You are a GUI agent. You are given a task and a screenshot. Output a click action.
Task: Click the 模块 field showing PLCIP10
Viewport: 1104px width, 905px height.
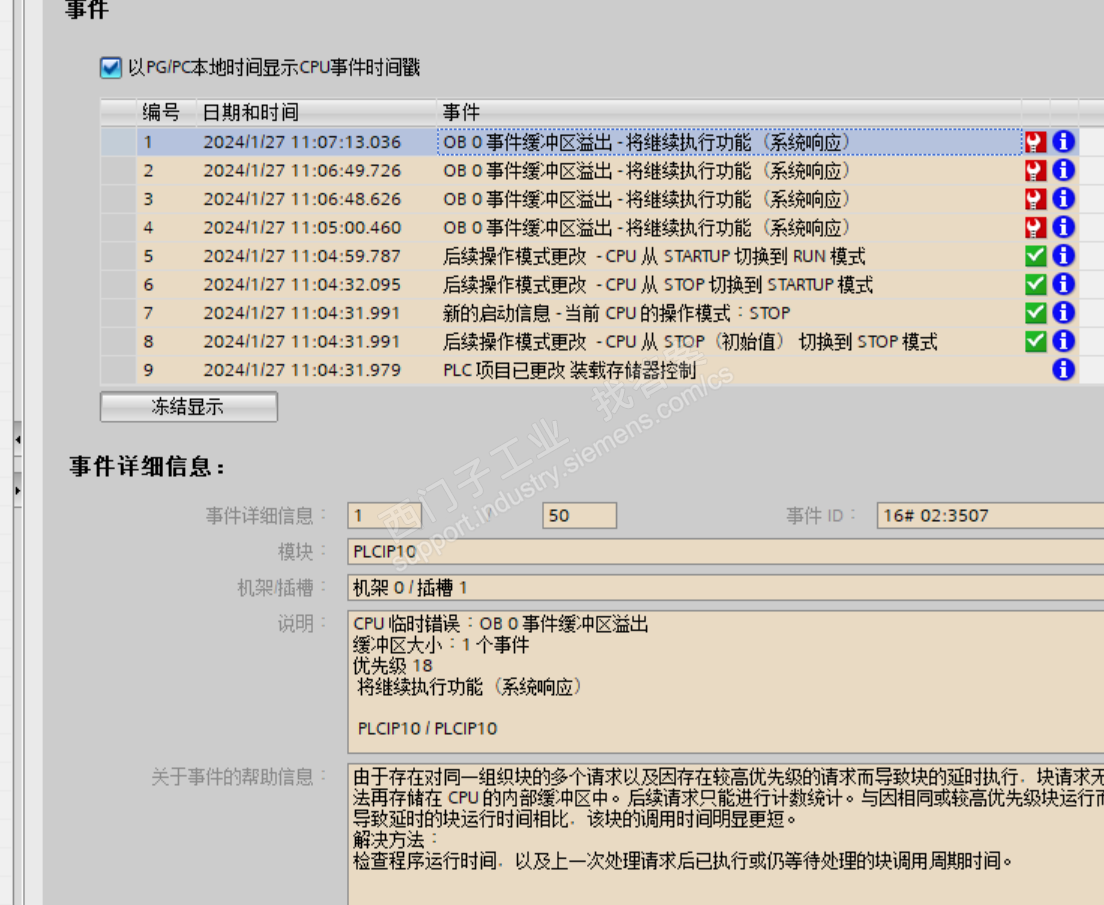click(x=726, y=551)
